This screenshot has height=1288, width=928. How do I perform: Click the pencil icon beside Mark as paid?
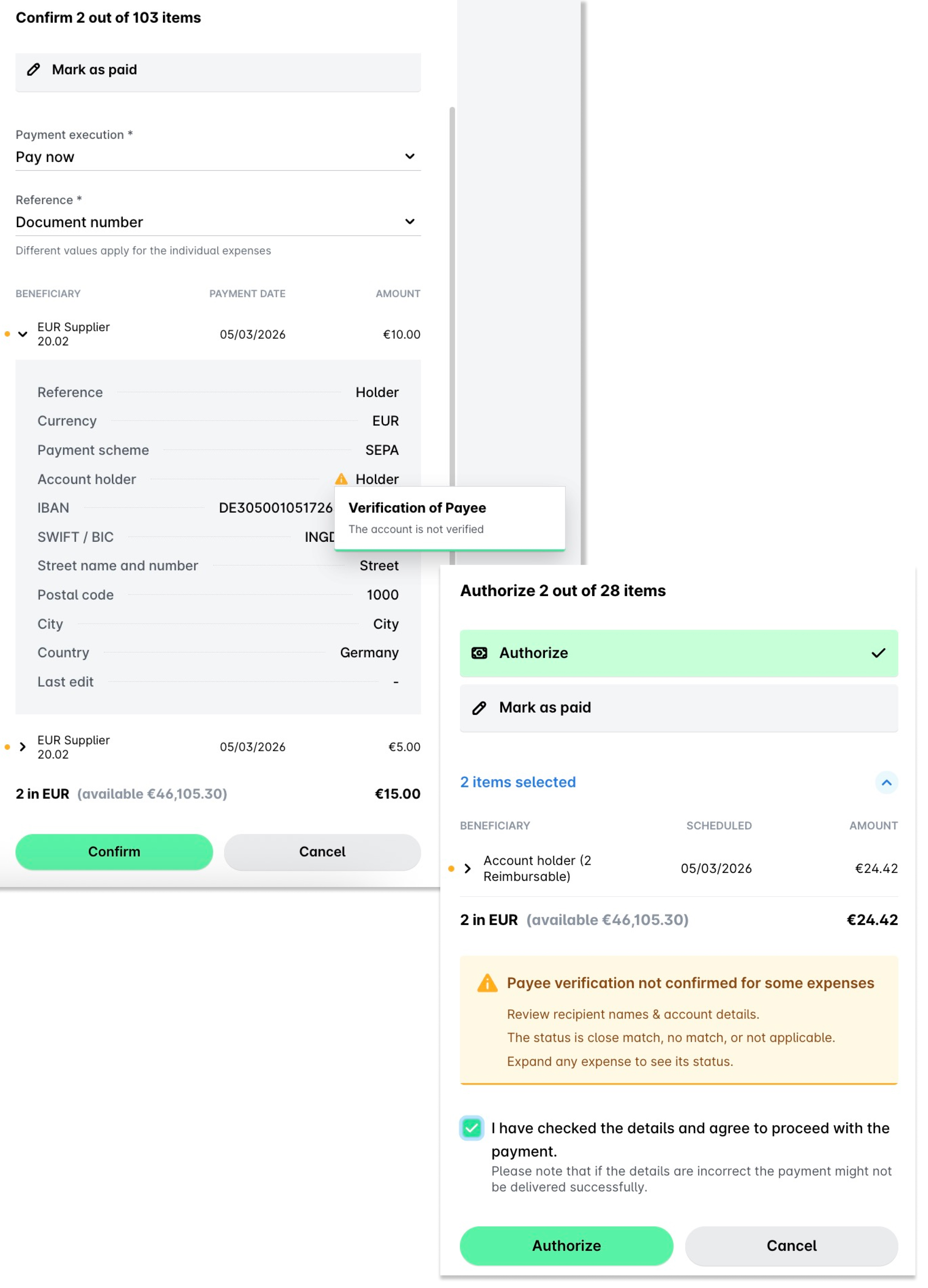pyautogui.click(x=33, y=69)
